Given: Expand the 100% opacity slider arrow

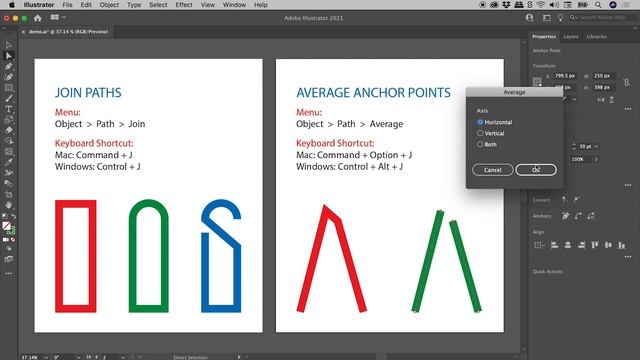Looking at the screenshot, I should pyautogui.click(x=596, y=159).
